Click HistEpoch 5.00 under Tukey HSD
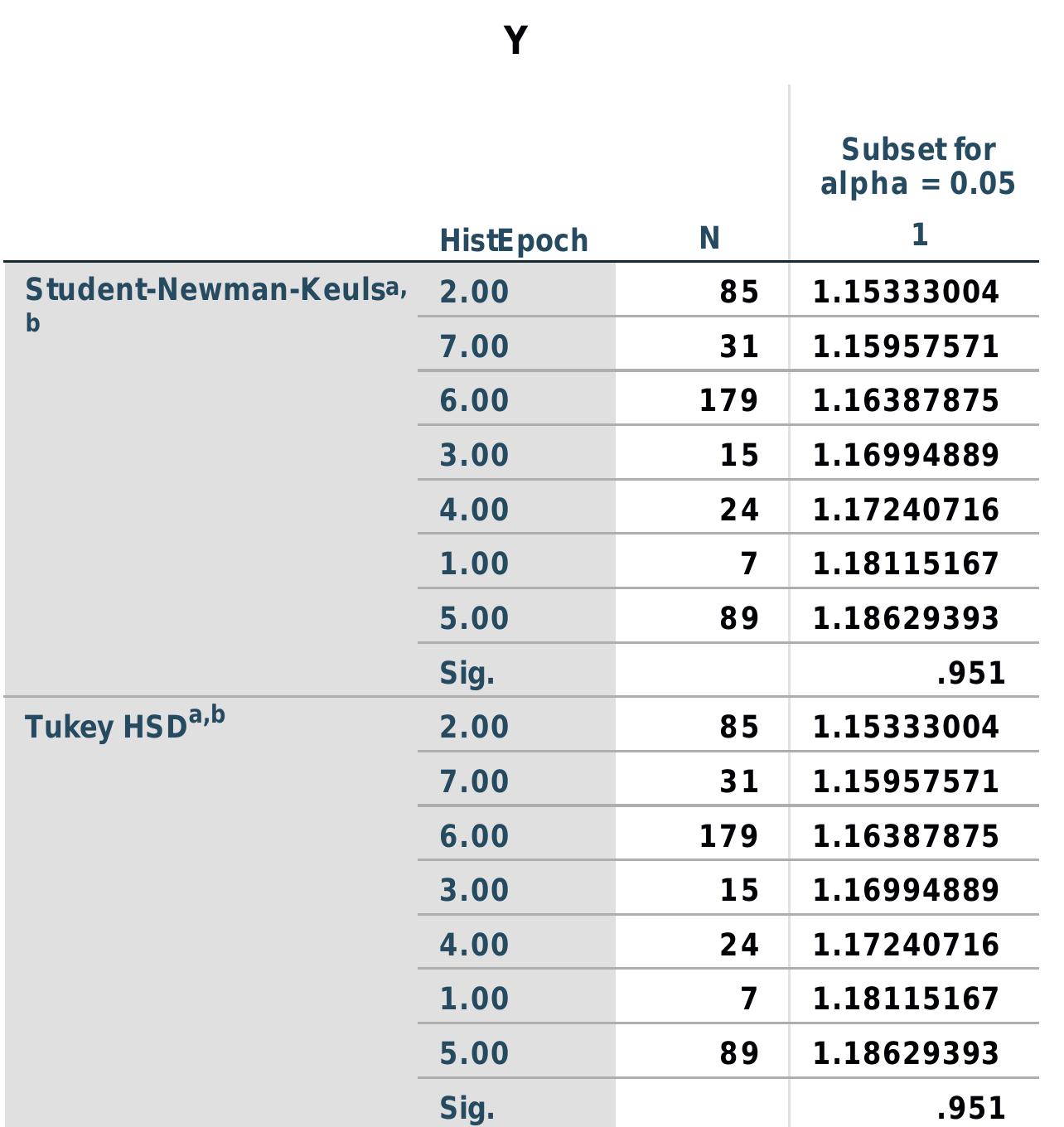The image size is (1064, 1127). [474, 1053]
